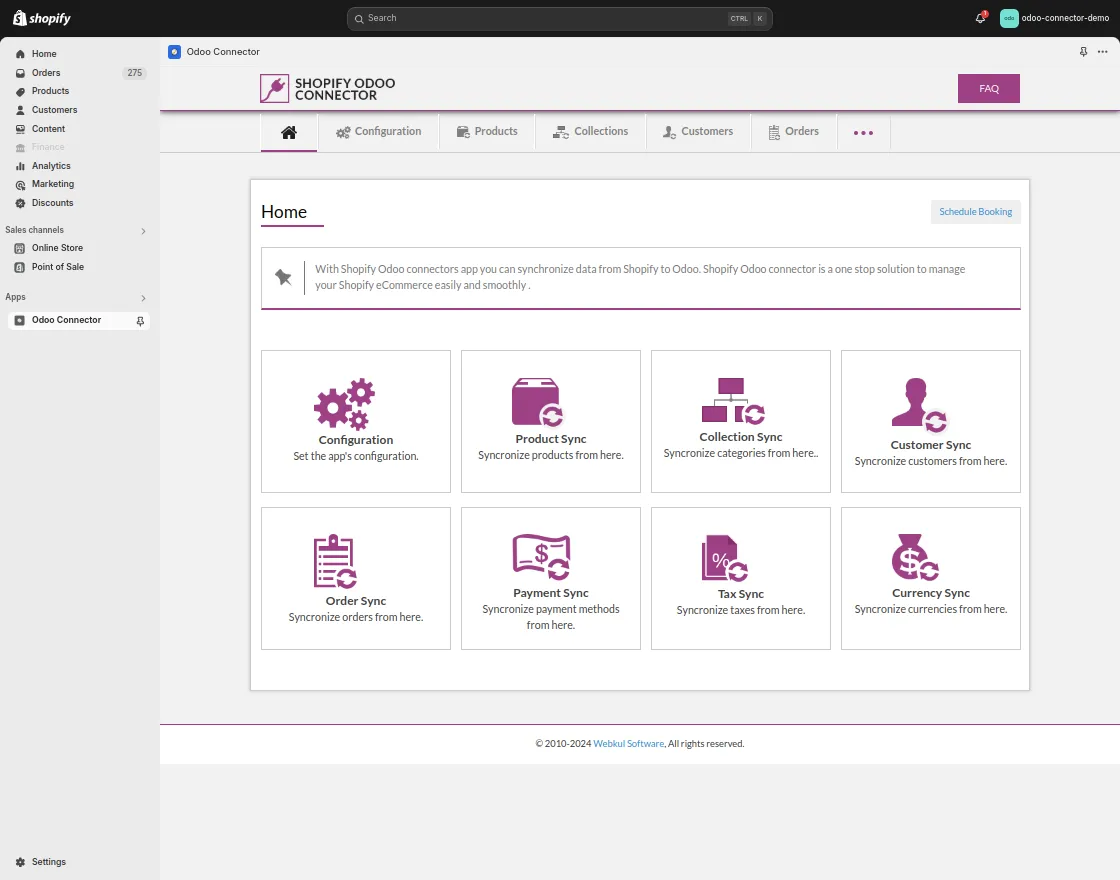Click the notifications bell icon

tap(978, 17)
